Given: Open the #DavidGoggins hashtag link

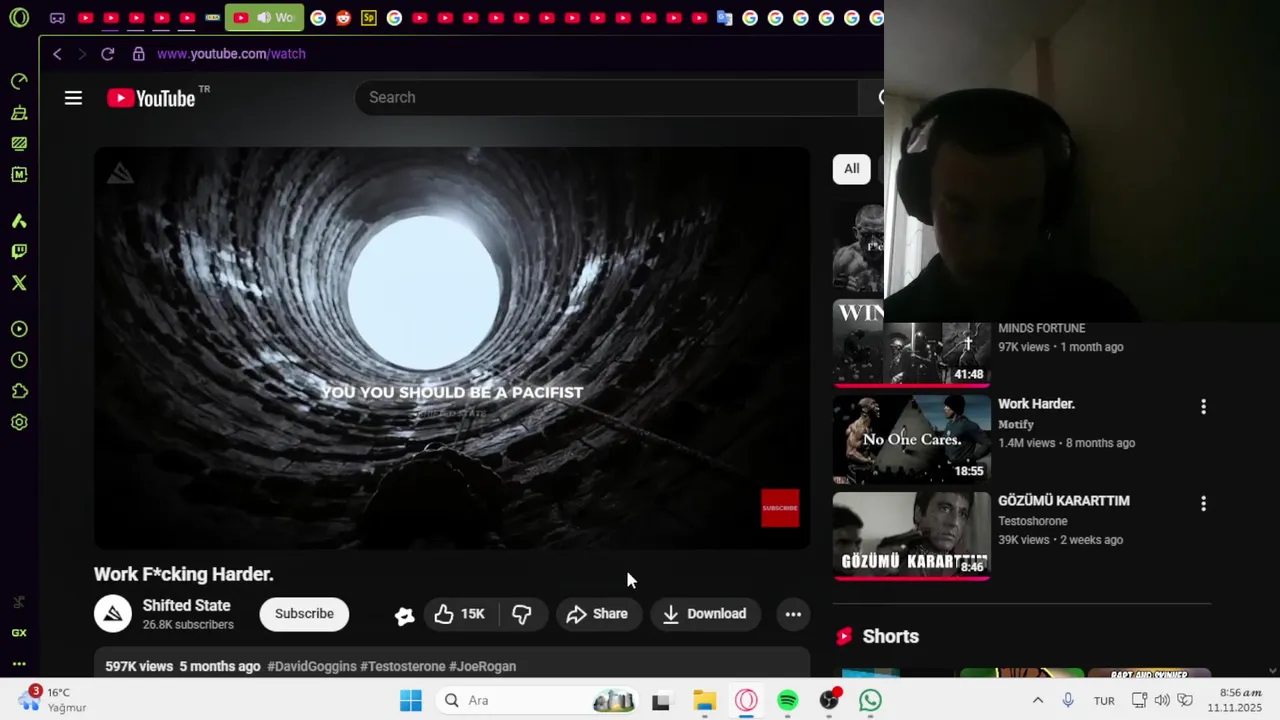Looking at the screenshot, I should (x=312, y=666).
